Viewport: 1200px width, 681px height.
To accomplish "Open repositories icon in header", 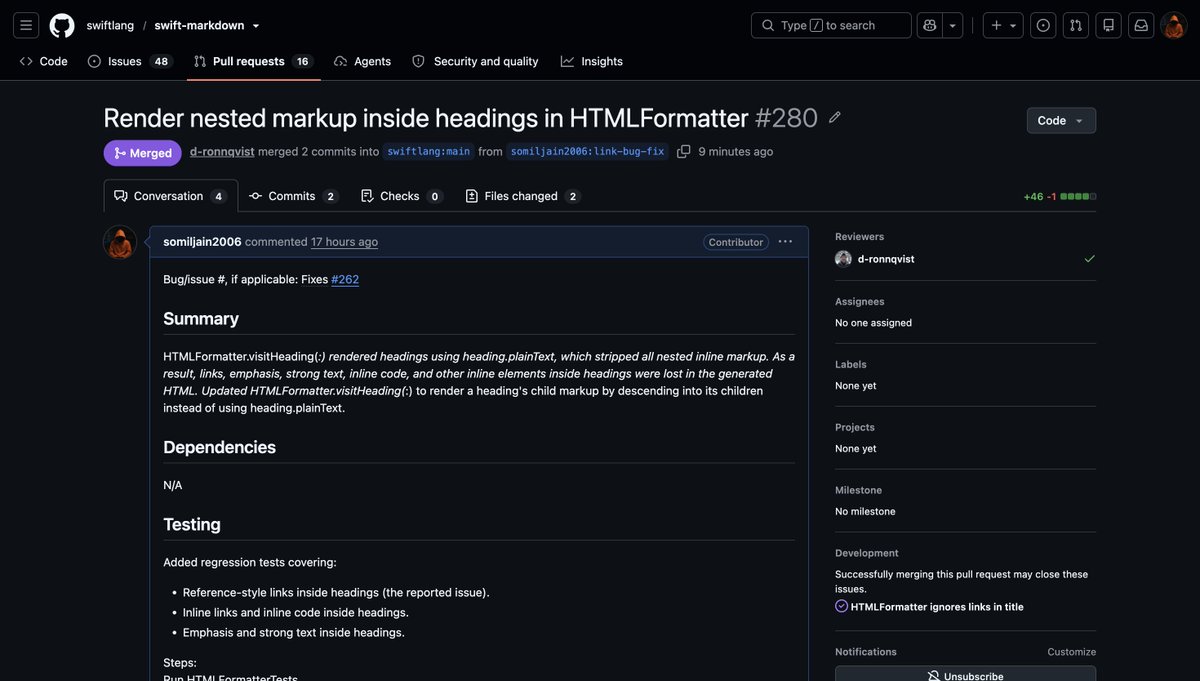I will click(1108, 25).
